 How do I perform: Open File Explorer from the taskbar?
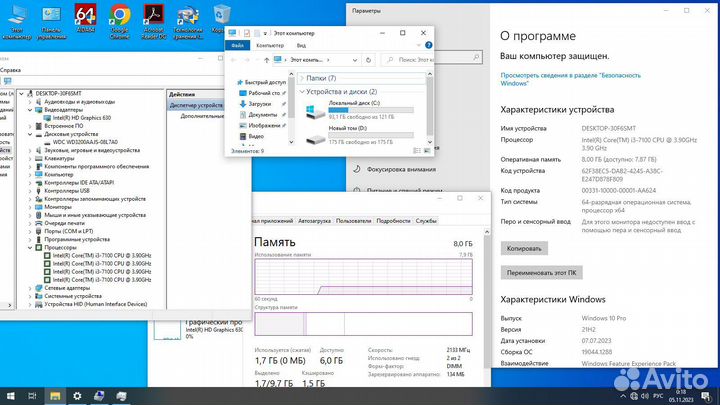click(55, 396)
